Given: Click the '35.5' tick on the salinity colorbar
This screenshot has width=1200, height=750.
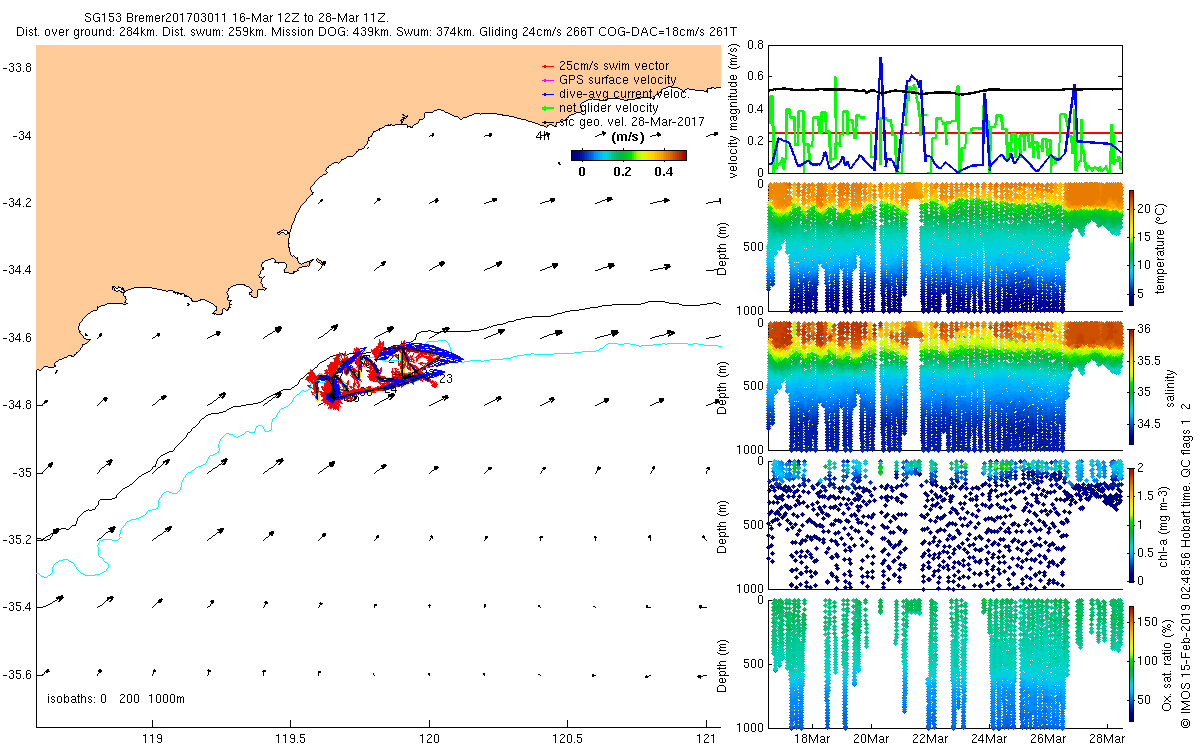Looking at the screenshot, I should point(1151,360).
